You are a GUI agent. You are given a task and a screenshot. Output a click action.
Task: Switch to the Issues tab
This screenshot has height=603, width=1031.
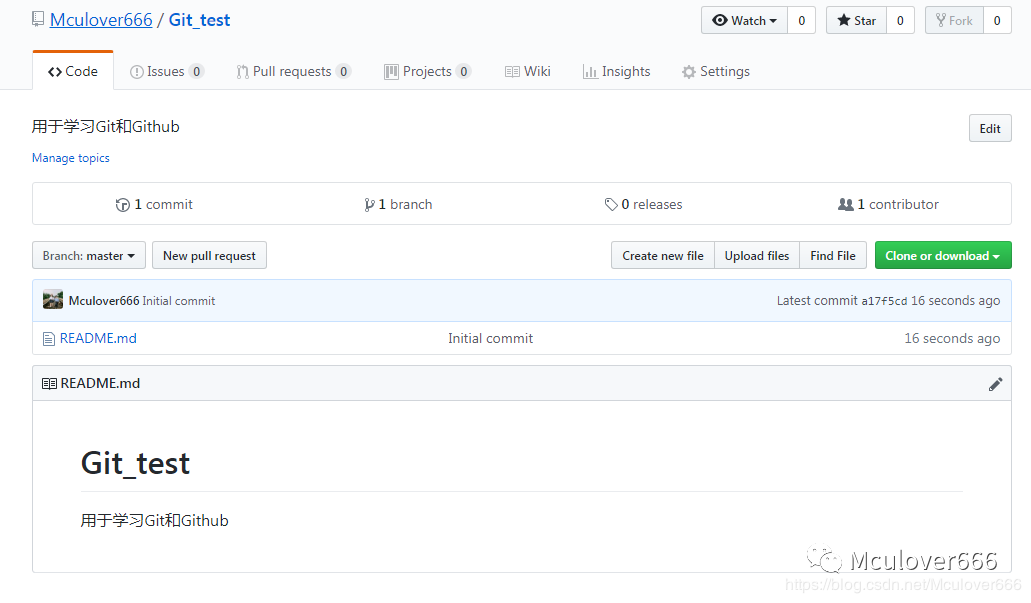point(166,72)
